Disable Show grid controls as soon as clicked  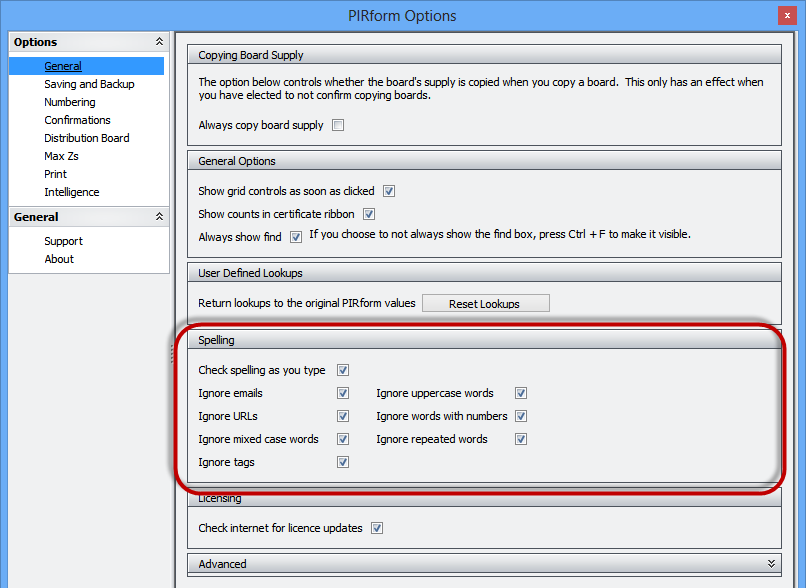click(x=389, y=191)
